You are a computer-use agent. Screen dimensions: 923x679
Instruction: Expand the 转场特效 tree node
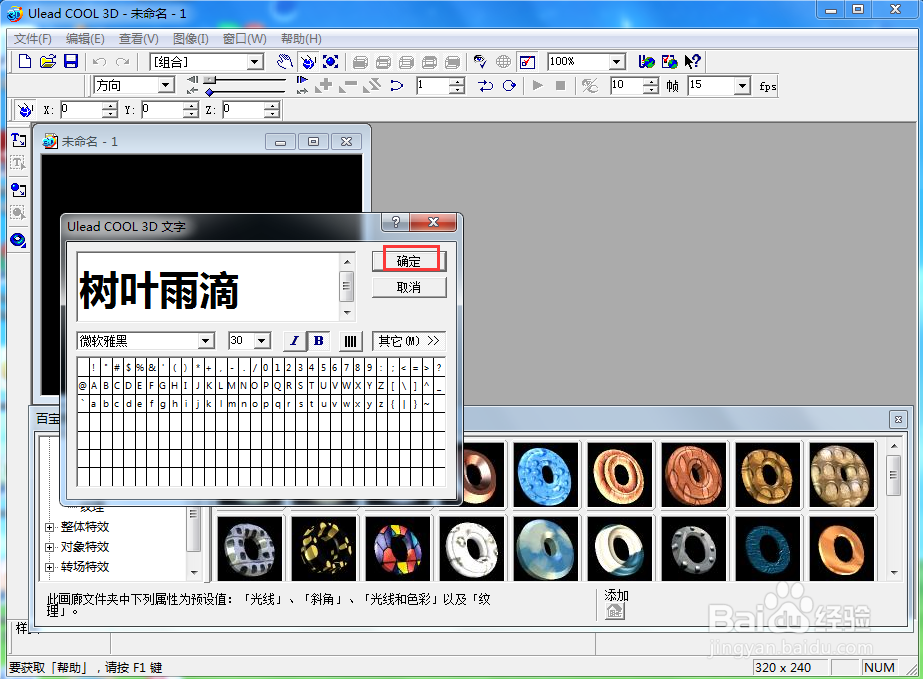[x=50, y=567]
